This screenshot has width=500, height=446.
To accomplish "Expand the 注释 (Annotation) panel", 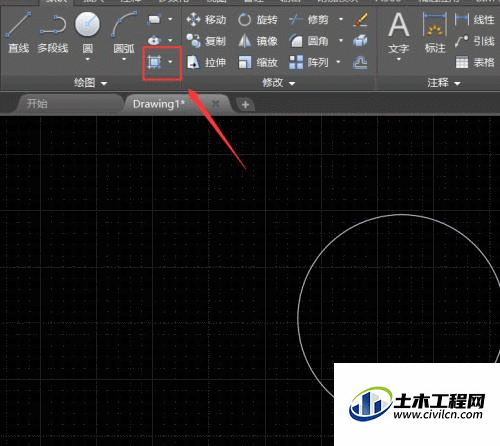I will [x=444, y=83].
